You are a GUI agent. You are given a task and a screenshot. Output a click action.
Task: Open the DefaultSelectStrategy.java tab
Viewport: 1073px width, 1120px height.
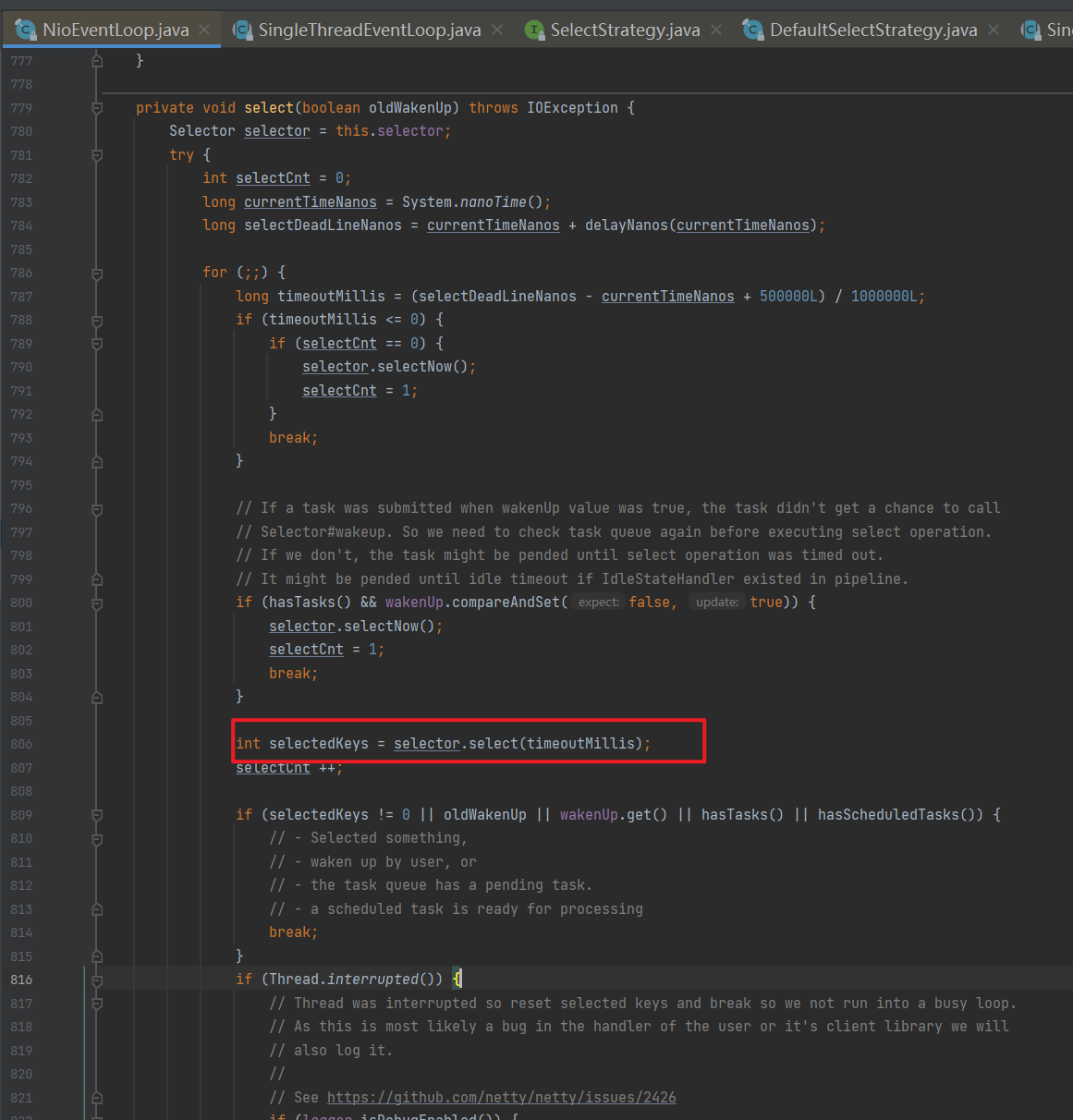pyautogui.click(x=872, y=30)
